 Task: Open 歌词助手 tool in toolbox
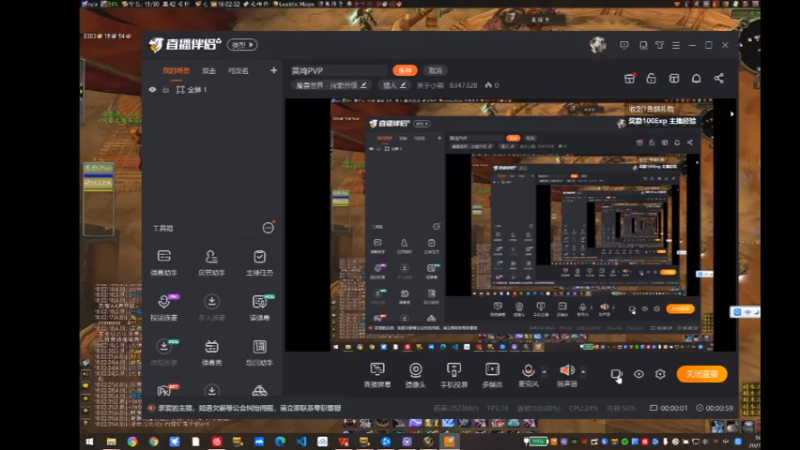click(x=259, y=353)
